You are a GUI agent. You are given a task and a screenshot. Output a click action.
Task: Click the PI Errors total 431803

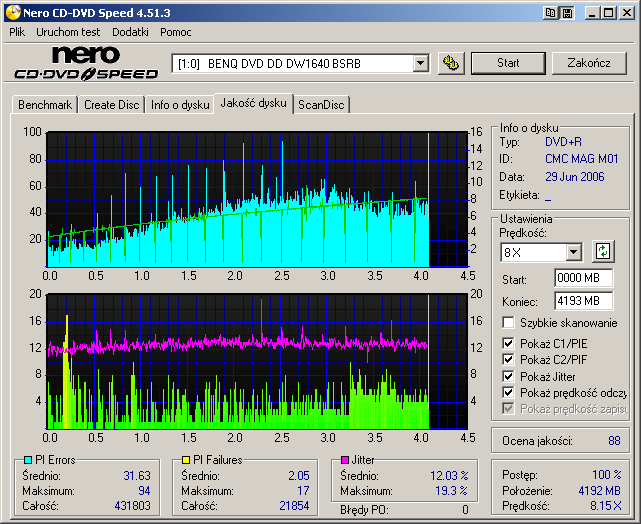(132, 506)
